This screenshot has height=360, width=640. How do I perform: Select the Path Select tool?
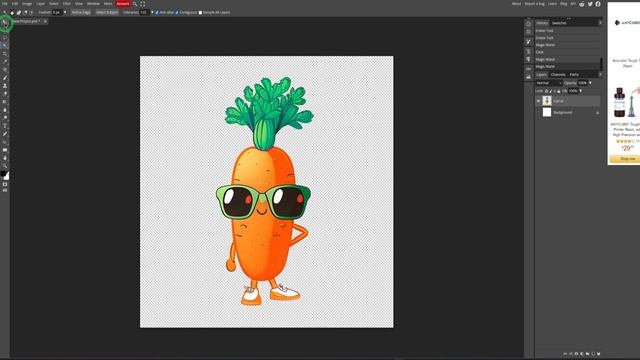coord(5,142)
